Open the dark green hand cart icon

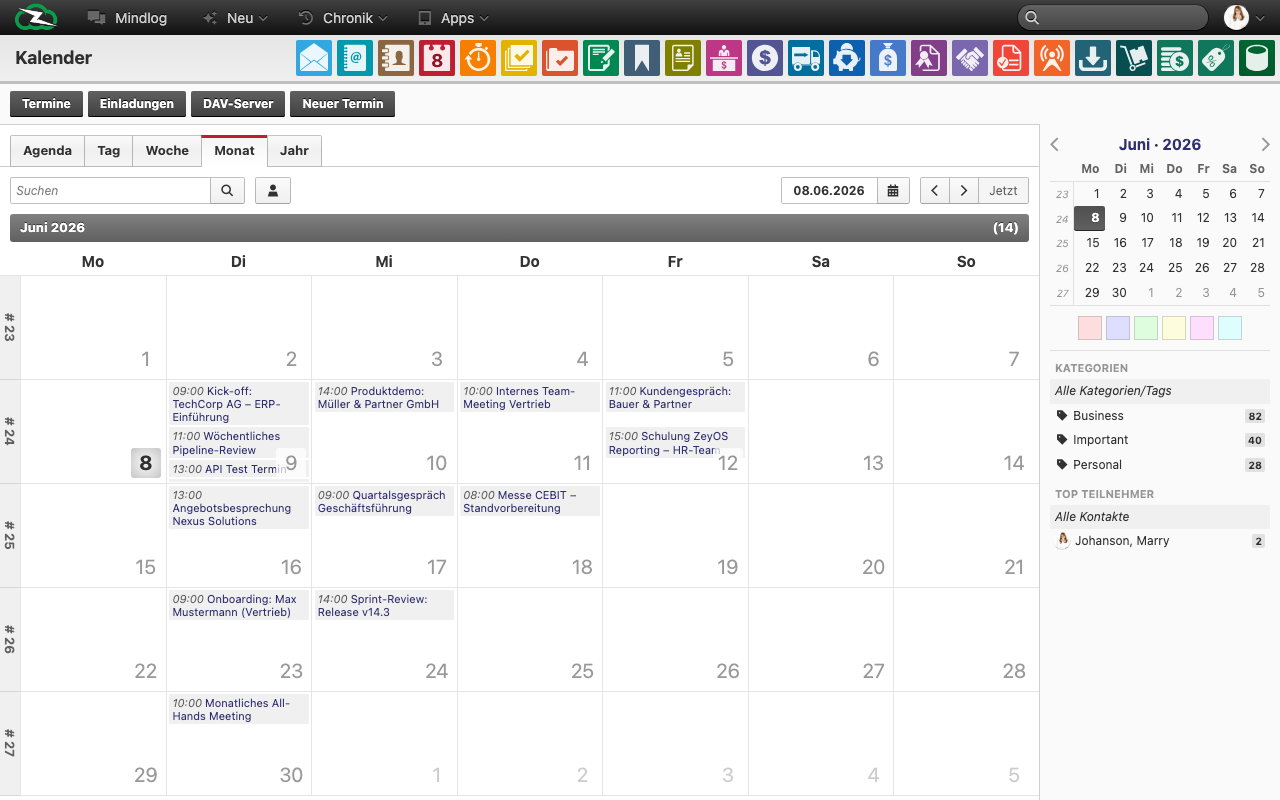[x=1134, y=58]
